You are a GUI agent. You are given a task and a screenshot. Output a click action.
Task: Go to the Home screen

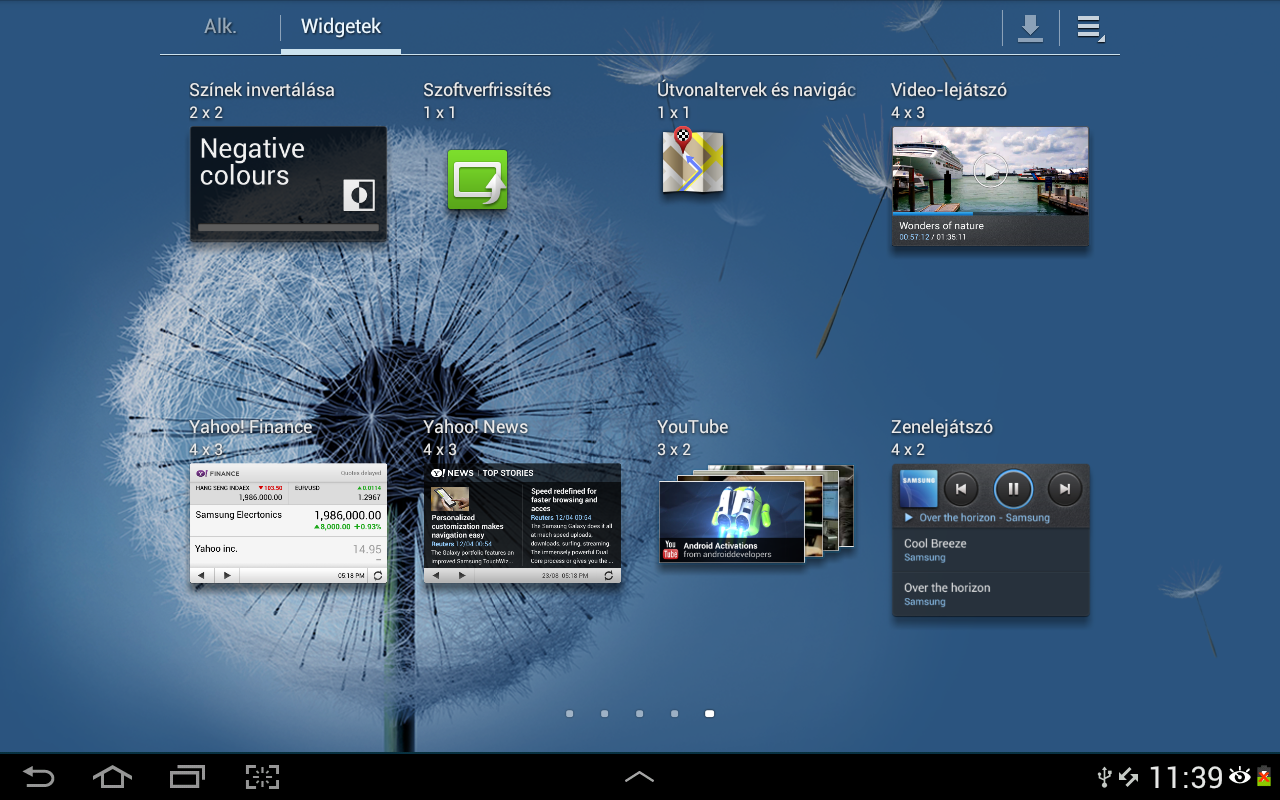(x=112, y=777)
